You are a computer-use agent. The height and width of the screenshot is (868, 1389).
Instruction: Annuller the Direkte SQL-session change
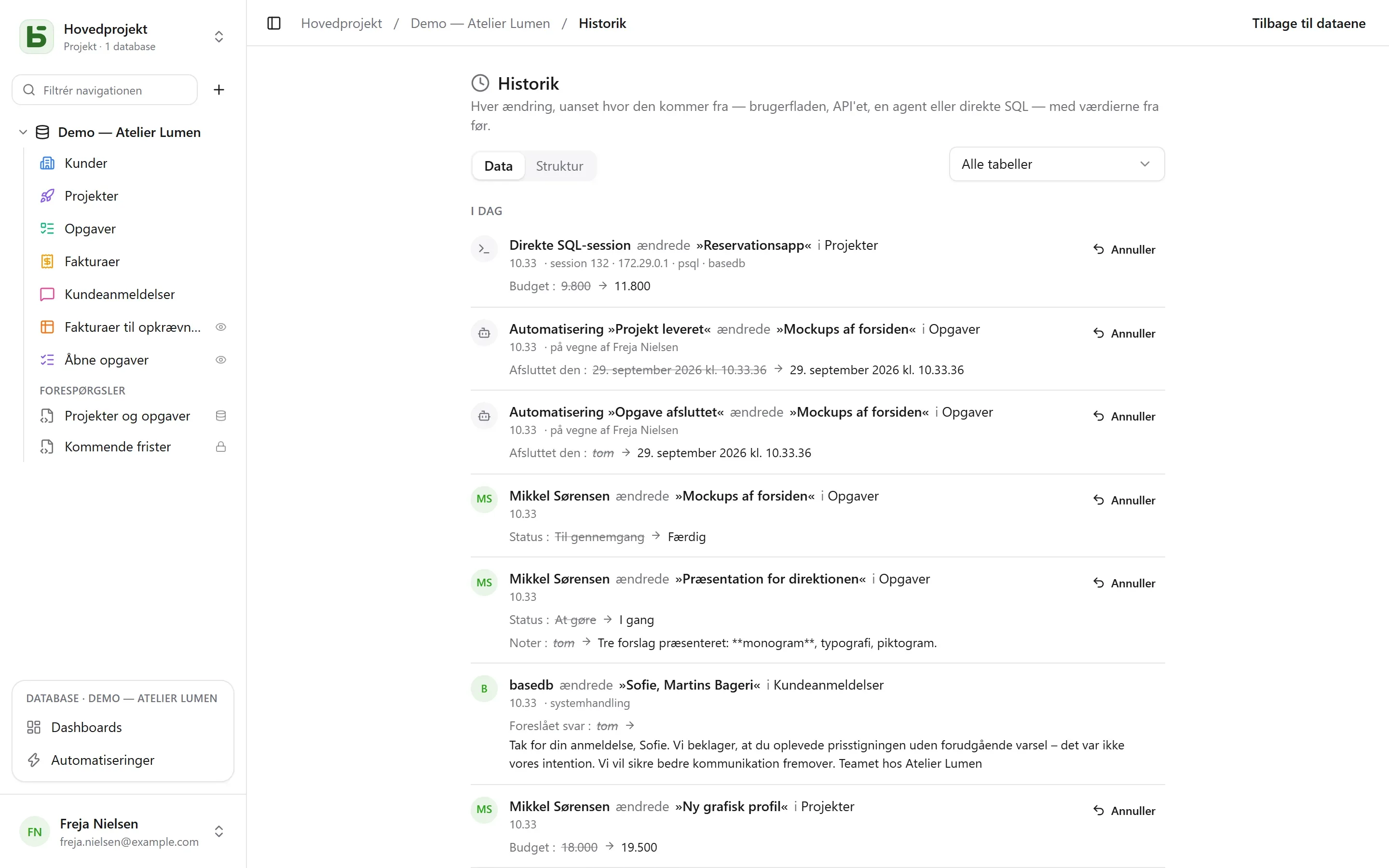(1124, 249)
